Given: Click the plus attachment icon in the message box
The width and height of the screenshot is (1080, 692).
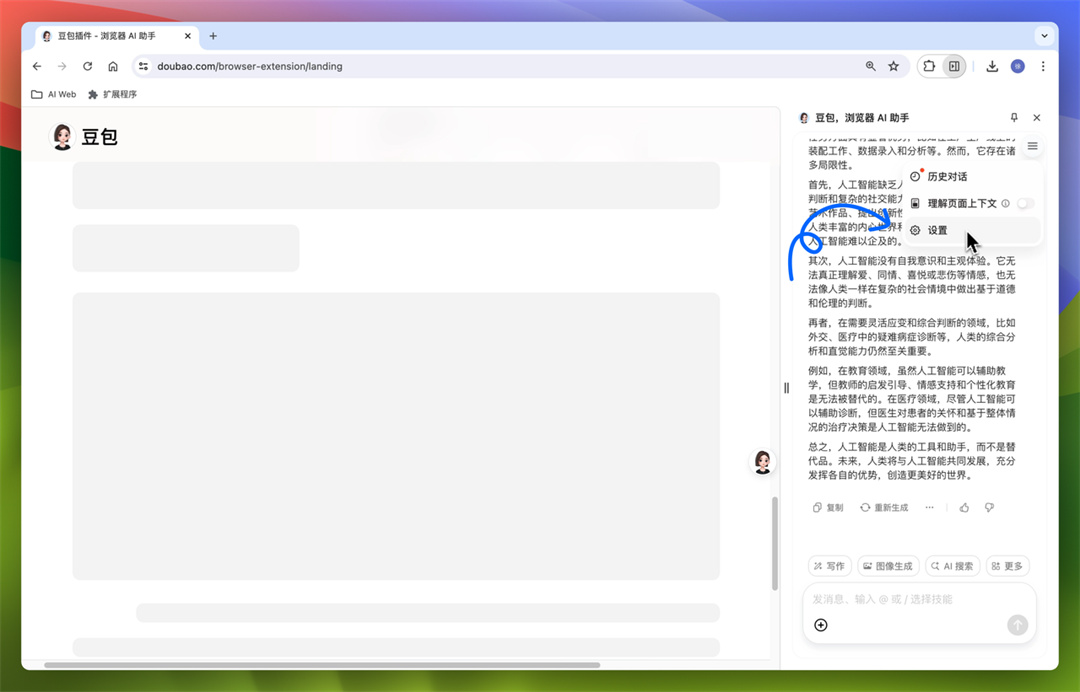Looking at the screenshot, I should (x=821, y=625).
